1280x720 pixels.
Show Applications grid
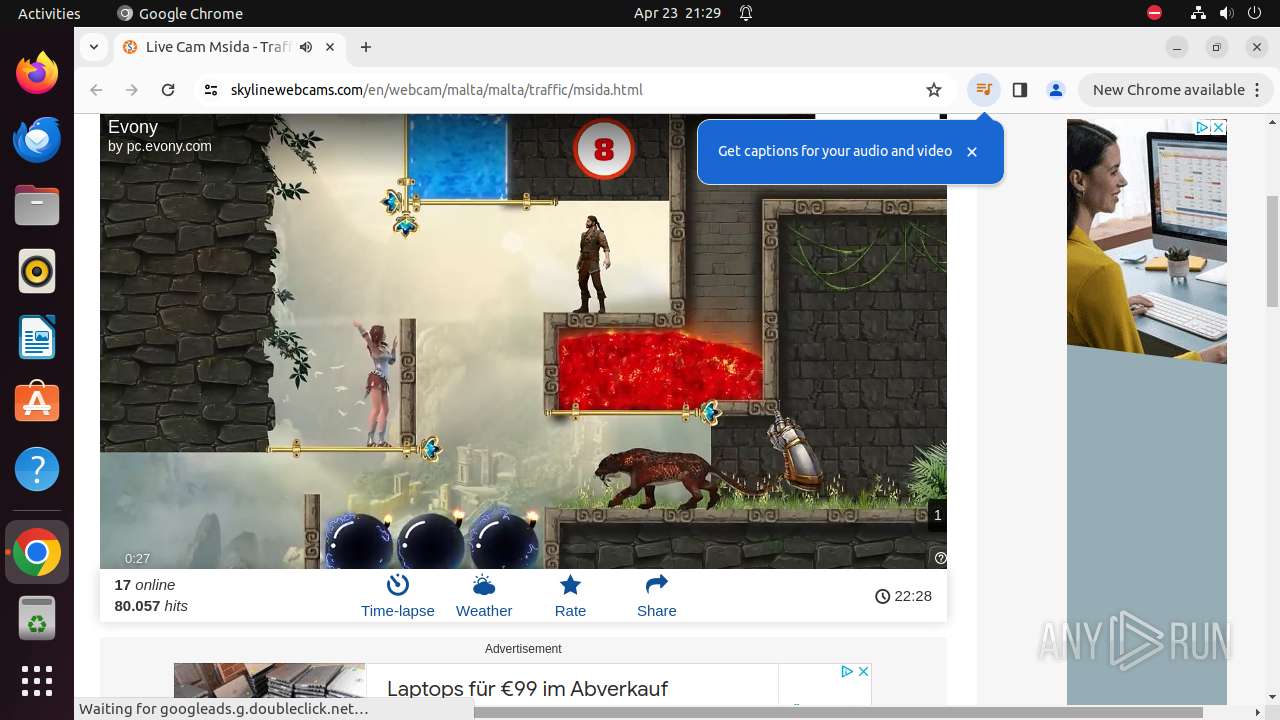pyautogui.click(x=37, y=681)
